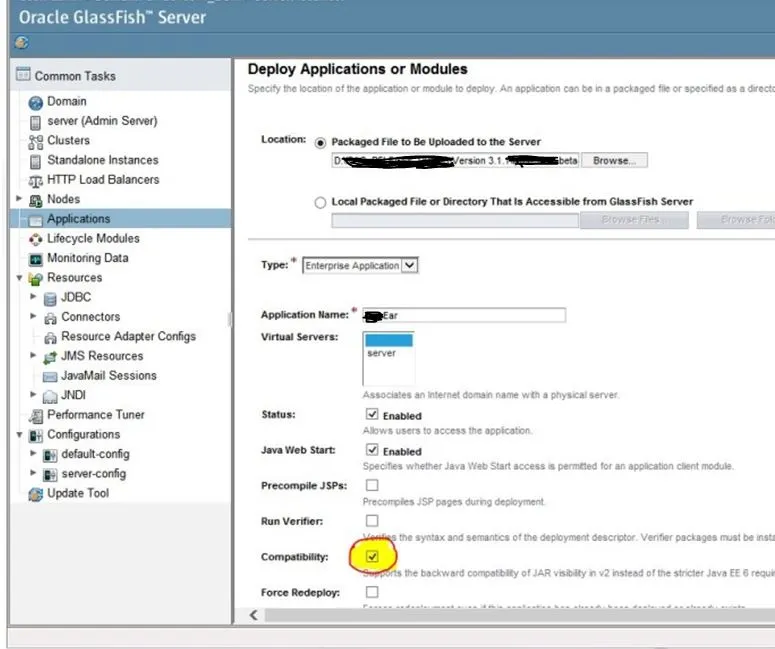
Task: Click the horizontal scrollbar track
Action: (519, 615)
